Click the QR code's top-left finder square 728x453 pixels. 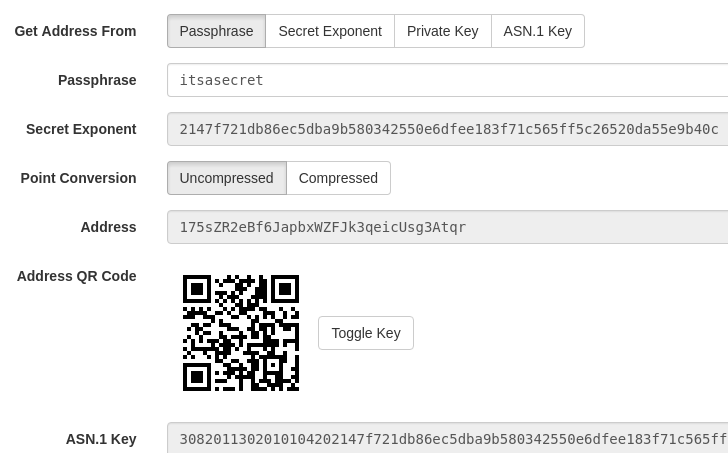pos(197,289)
